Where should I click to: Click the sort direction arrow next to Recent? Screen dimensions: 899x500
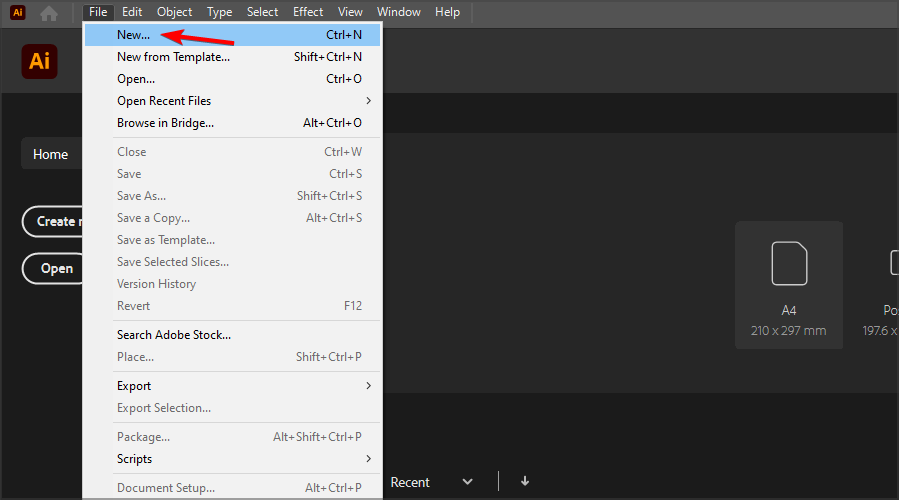click(x=525, y=482)
